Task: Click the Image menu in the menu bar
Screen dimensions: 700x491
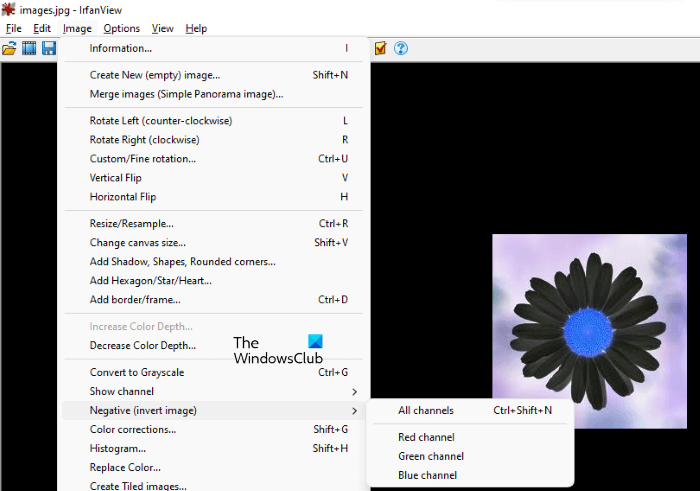Action: pos(77,29)
